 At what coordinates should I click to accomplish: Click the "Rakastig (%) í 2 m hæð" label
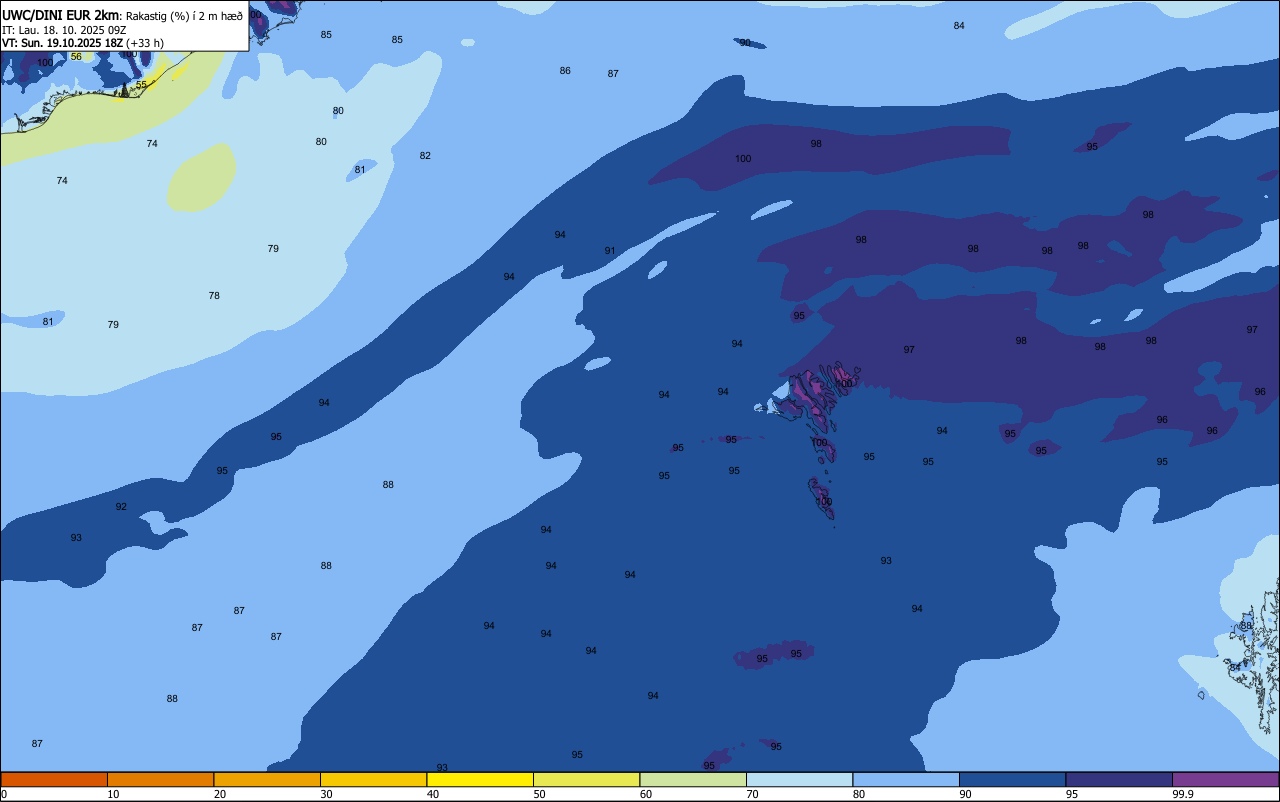(184, 16)
